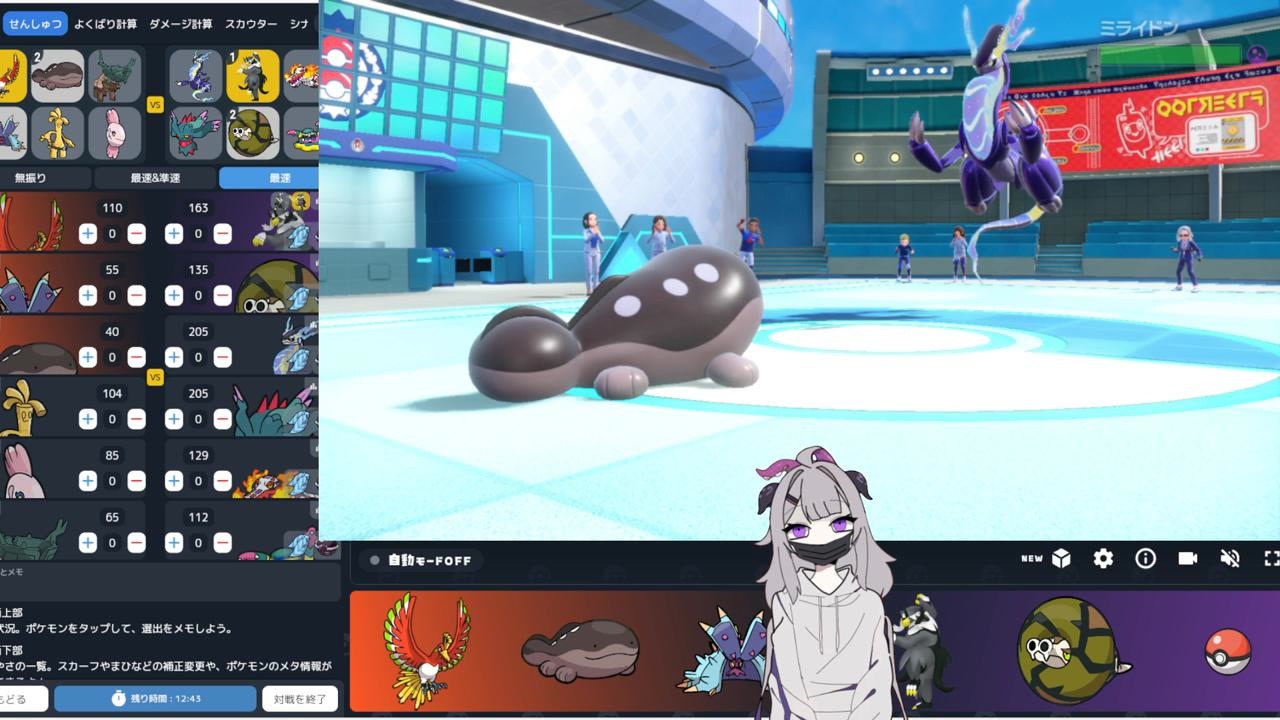This screenshot has width=1280, height=720.
Task: Click the plus button under speed 55
Action: point(88,296)
